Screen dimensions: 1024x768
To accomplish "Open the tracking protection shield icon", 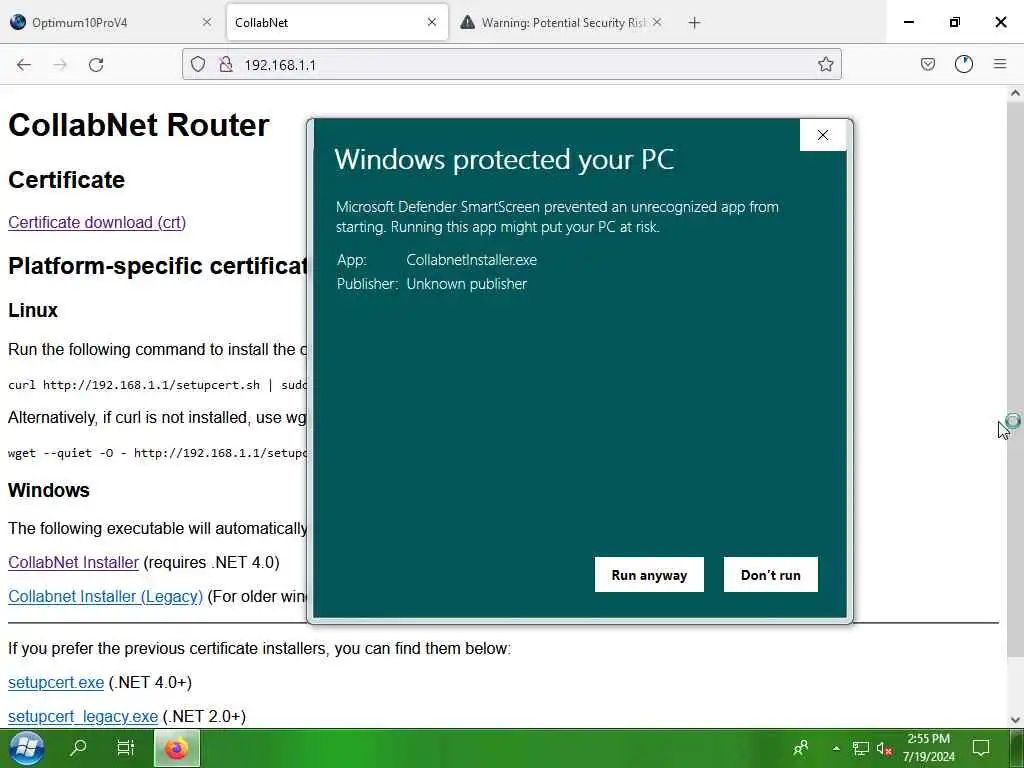I will coord(198,64).
